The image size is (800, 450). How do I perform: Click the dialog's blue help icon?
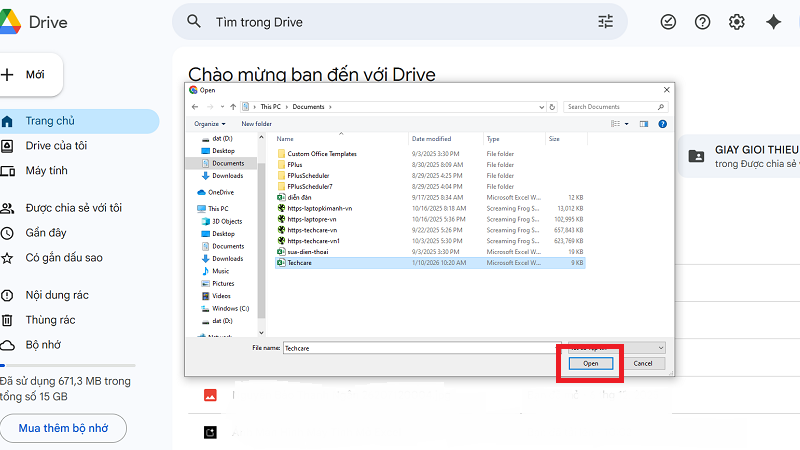pyautogui.click(x=662, y=124)
